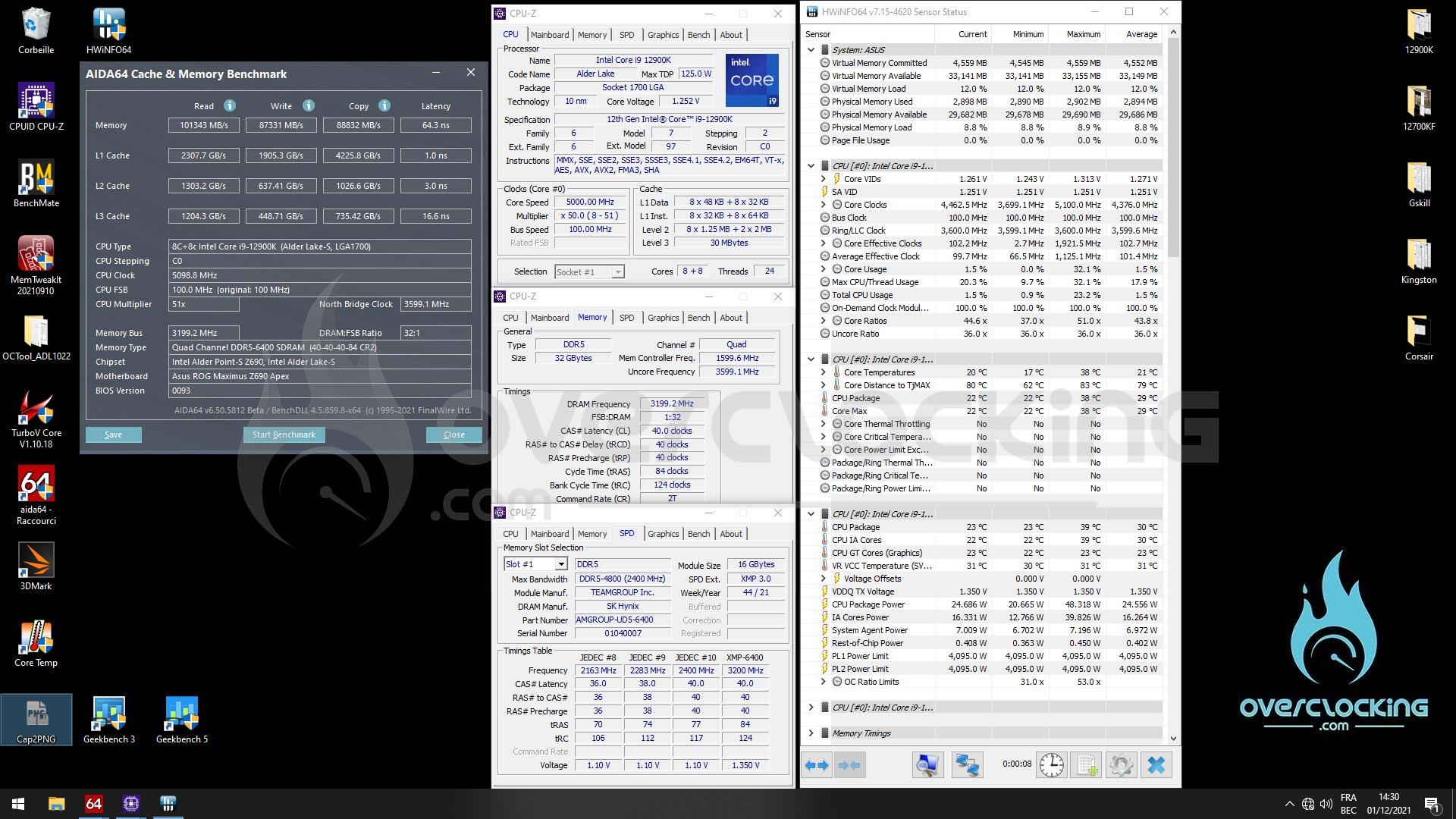Expand Core Clocks row in HWiNFO

coord(823,205)
